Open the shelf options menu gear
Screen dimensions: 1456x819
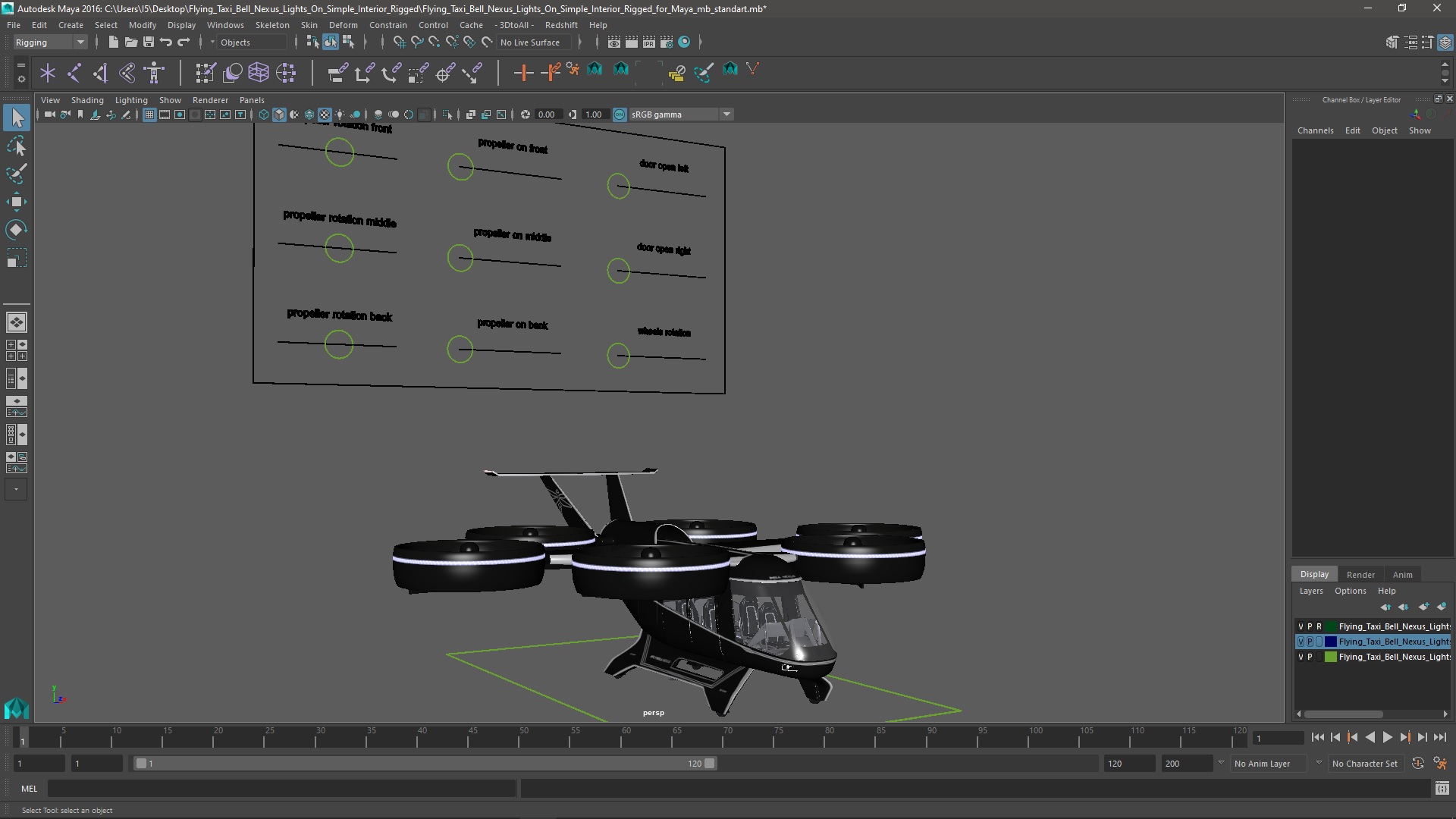(20, 78)
